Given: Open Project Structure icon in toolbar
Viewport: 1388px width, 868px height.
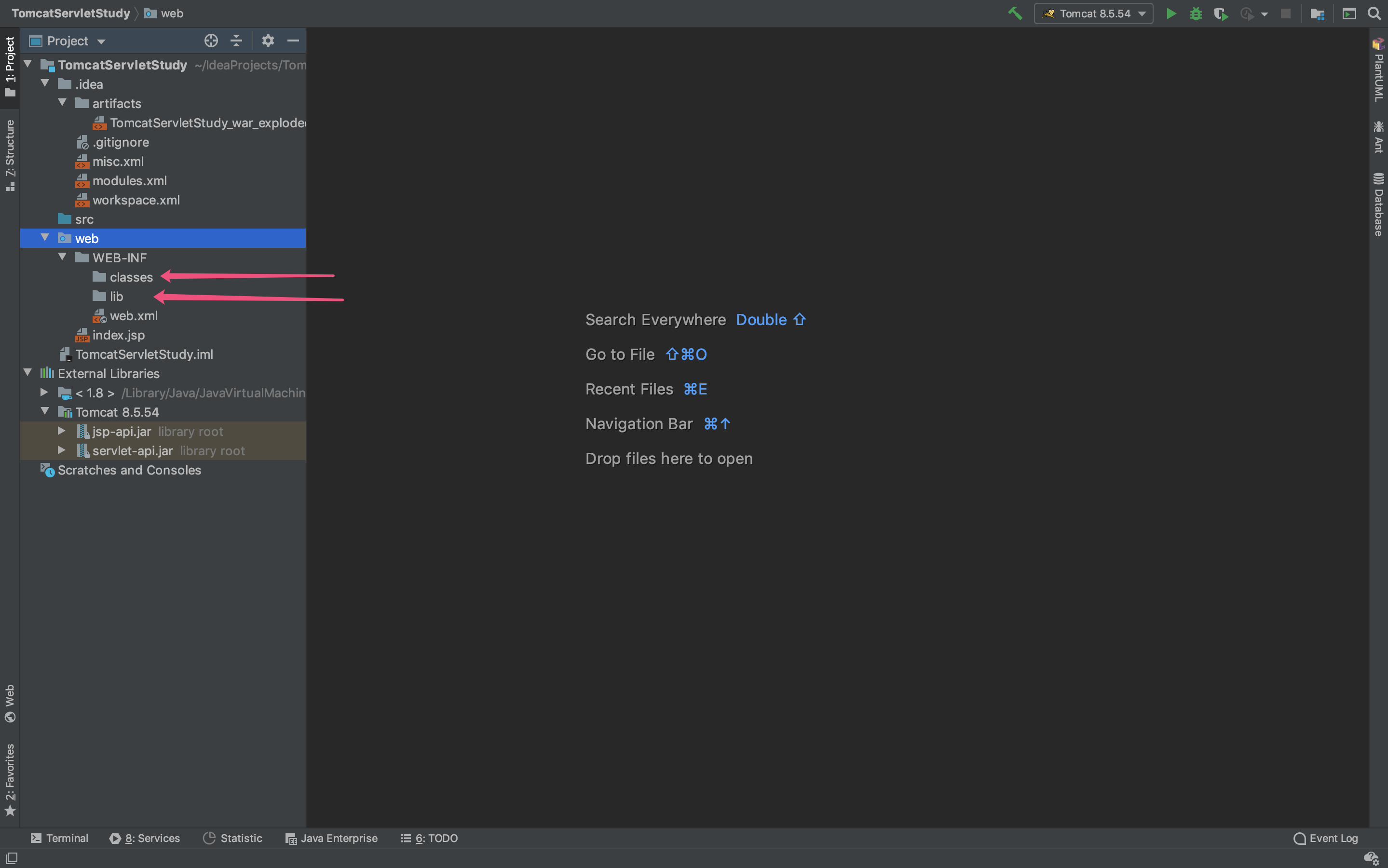Looking at the screenshot, I should (1317, 13).
